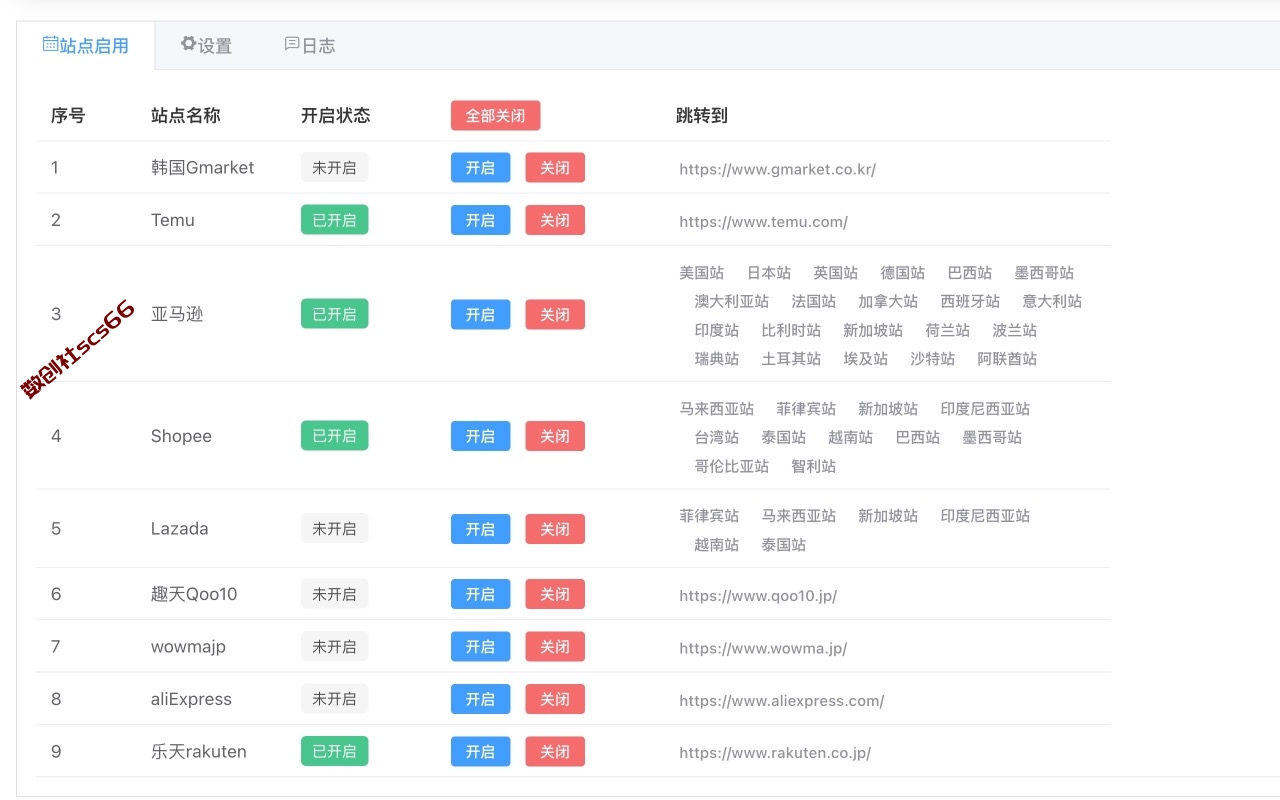
Task: Go to Amazon 比利时站
Action: (x=791, y=330)
